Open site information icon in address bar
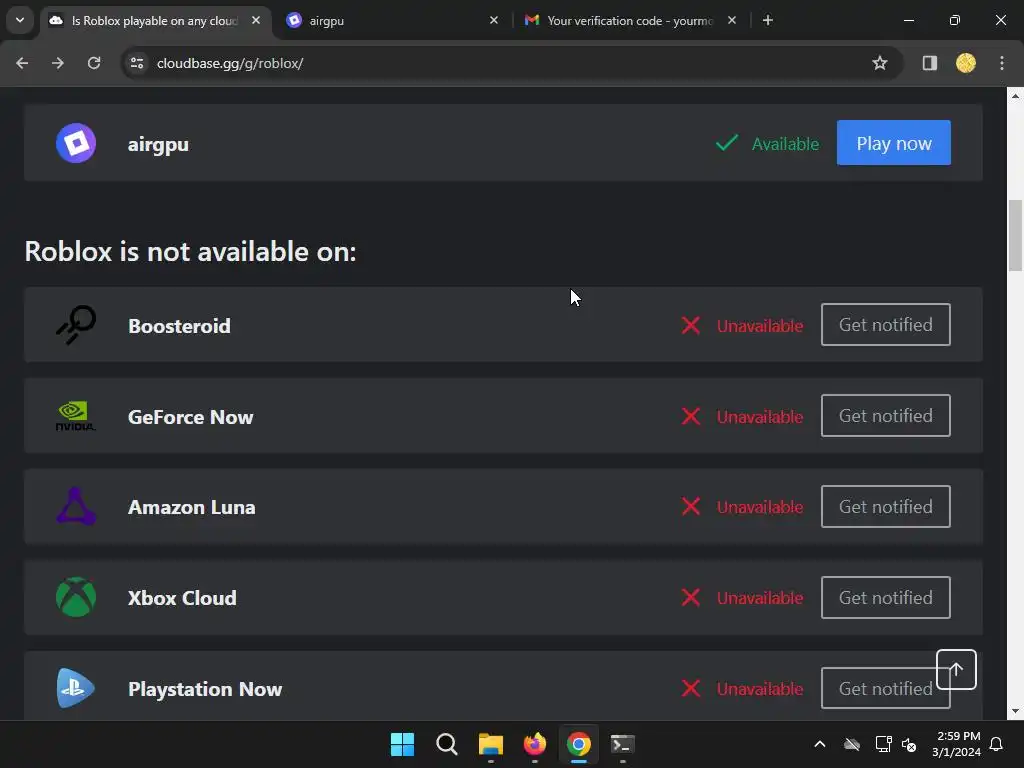The width and height of the screenshot is (1024, 768). coord(137,63)
